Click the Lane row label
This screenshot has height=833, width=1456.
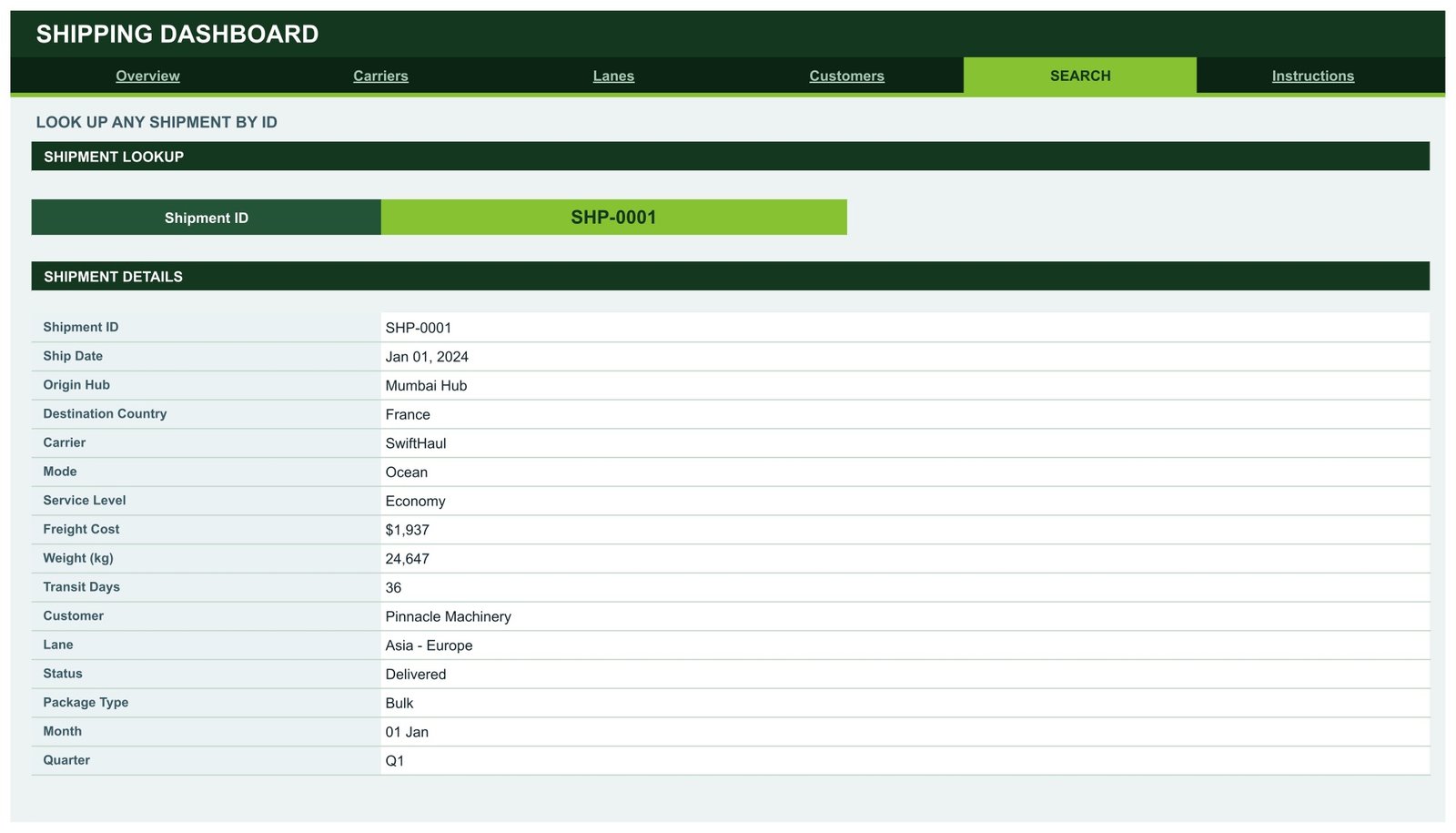(58, 645)
